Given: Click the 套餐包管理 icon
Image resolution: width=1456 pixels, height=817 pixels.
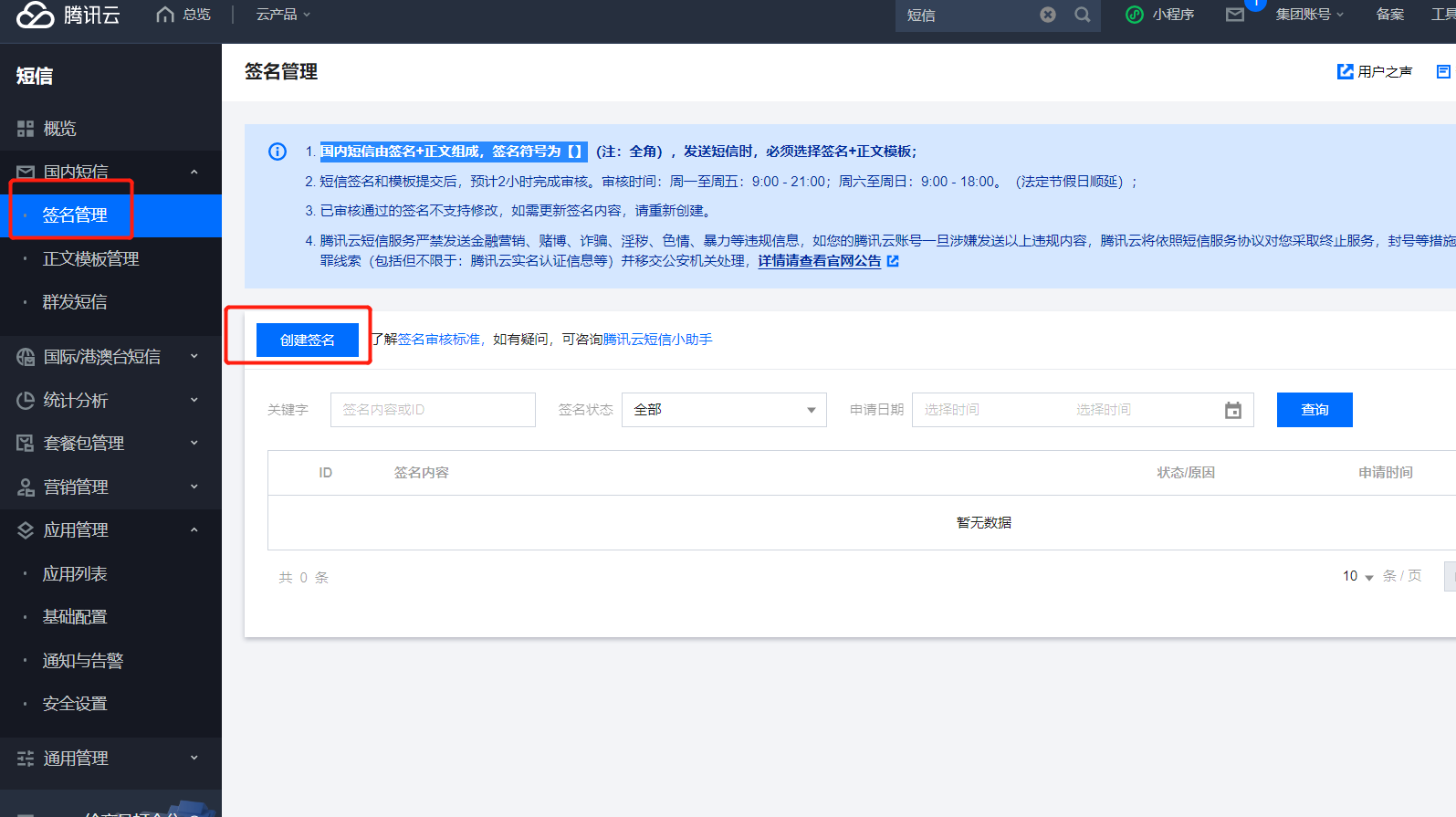Looking at the screenshot, I should [x=26, y=443].
